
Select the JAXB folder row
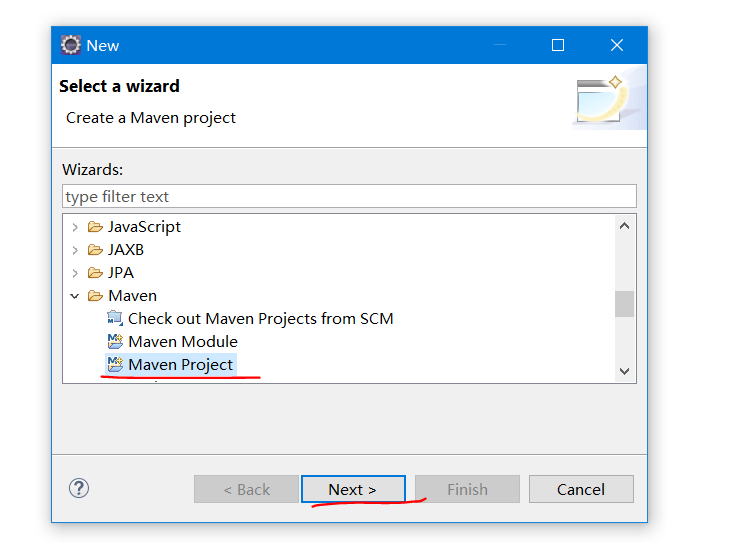(126, 250)
